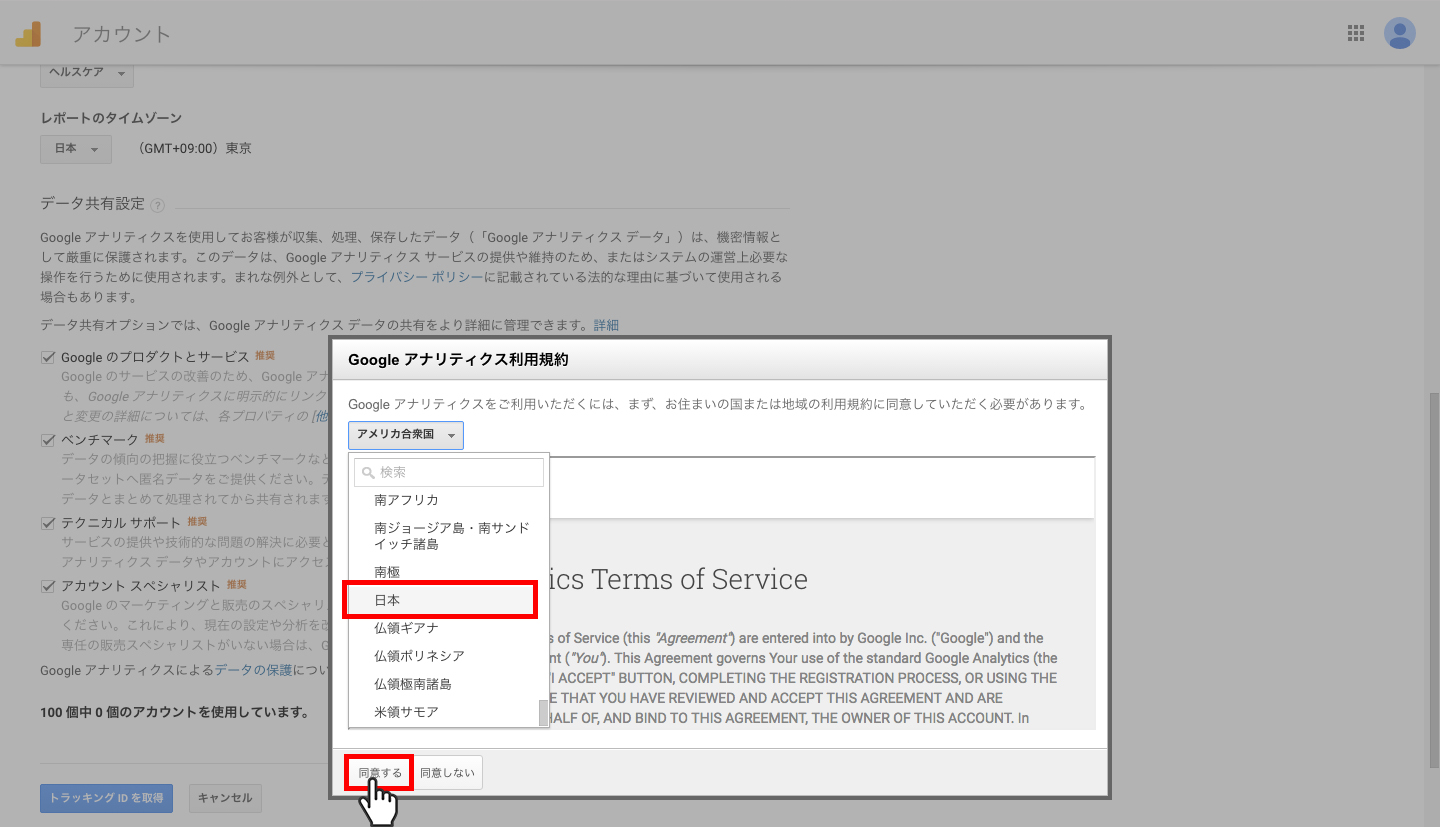The height and width of the screenshot is (827, 1440).
Task: Click the 同意しない button
Action: pyautogui.click(x=447, y=773)
